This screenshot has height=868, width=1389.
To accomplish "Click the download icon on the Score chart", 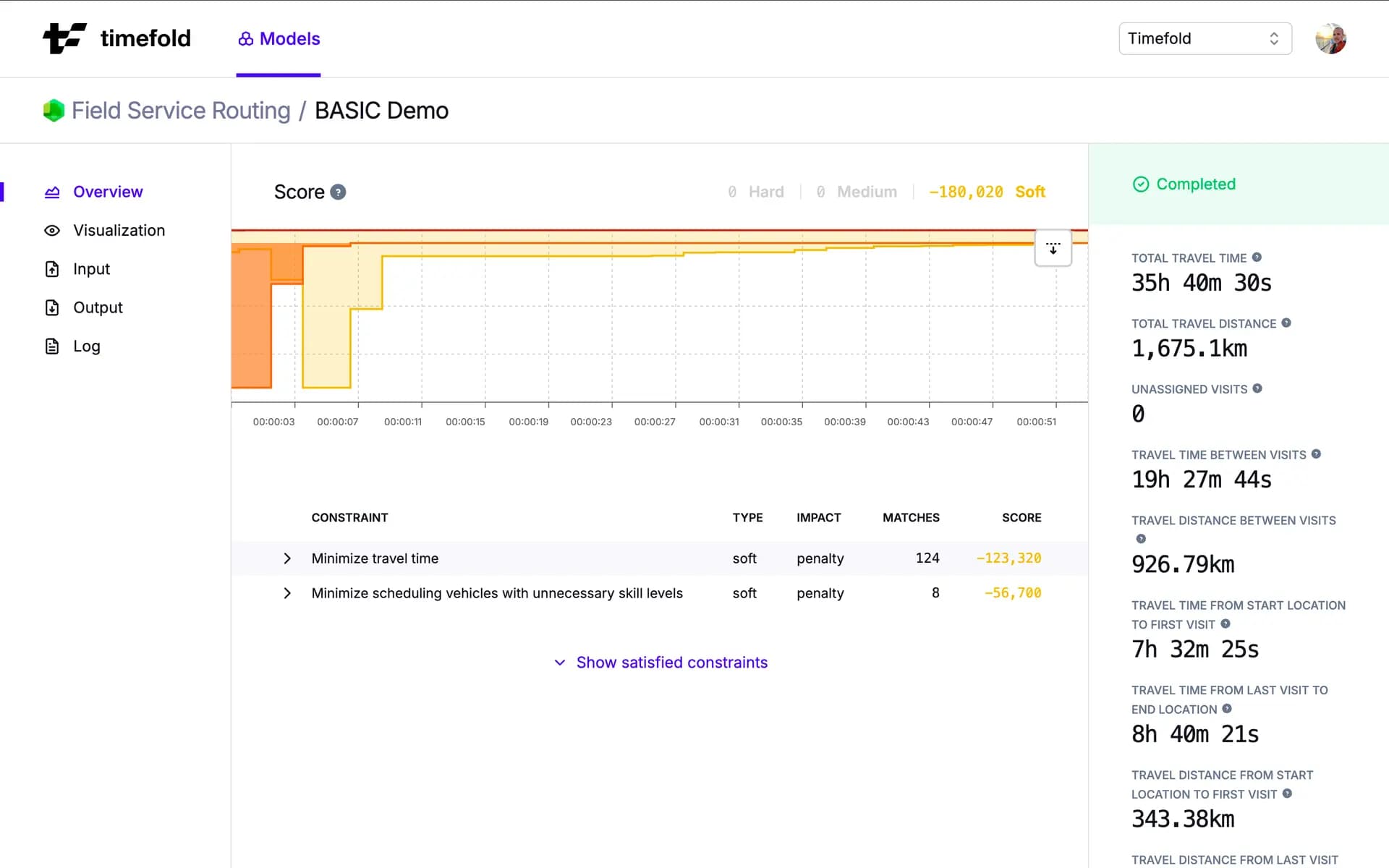I will click(1053, 248).
